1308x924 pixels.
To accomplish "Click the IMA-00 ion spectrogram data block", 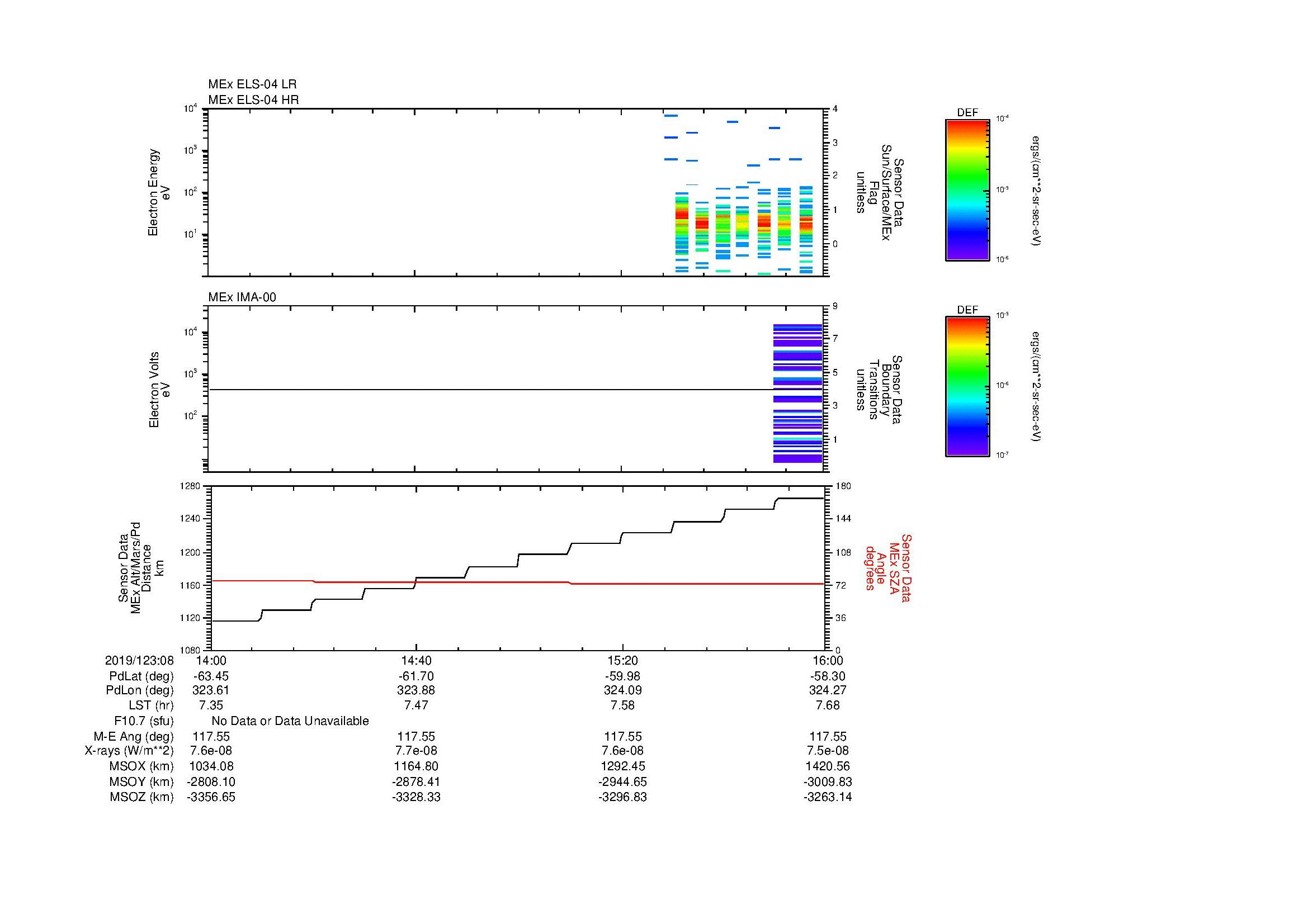I will coord(797,394).
